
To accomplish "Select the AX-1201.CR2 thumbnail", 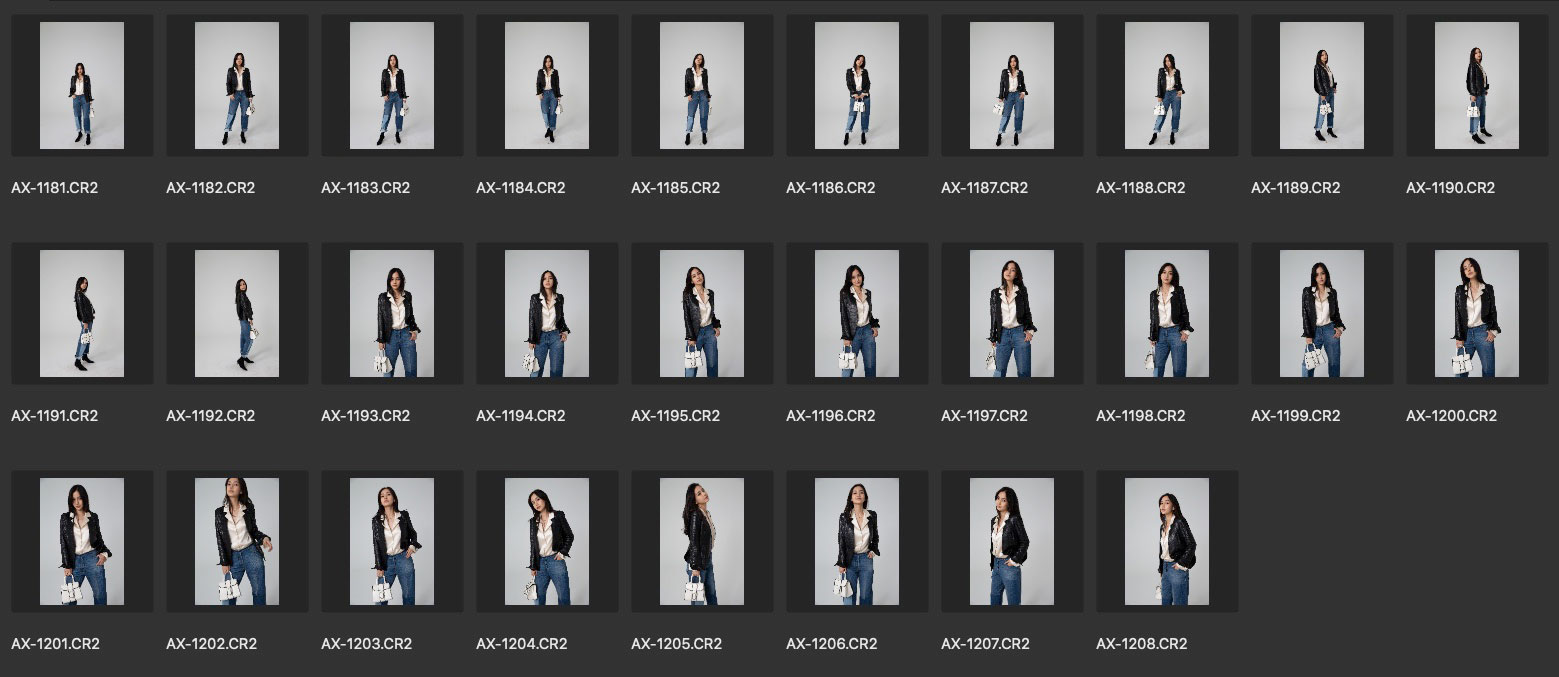I will 82,542.
